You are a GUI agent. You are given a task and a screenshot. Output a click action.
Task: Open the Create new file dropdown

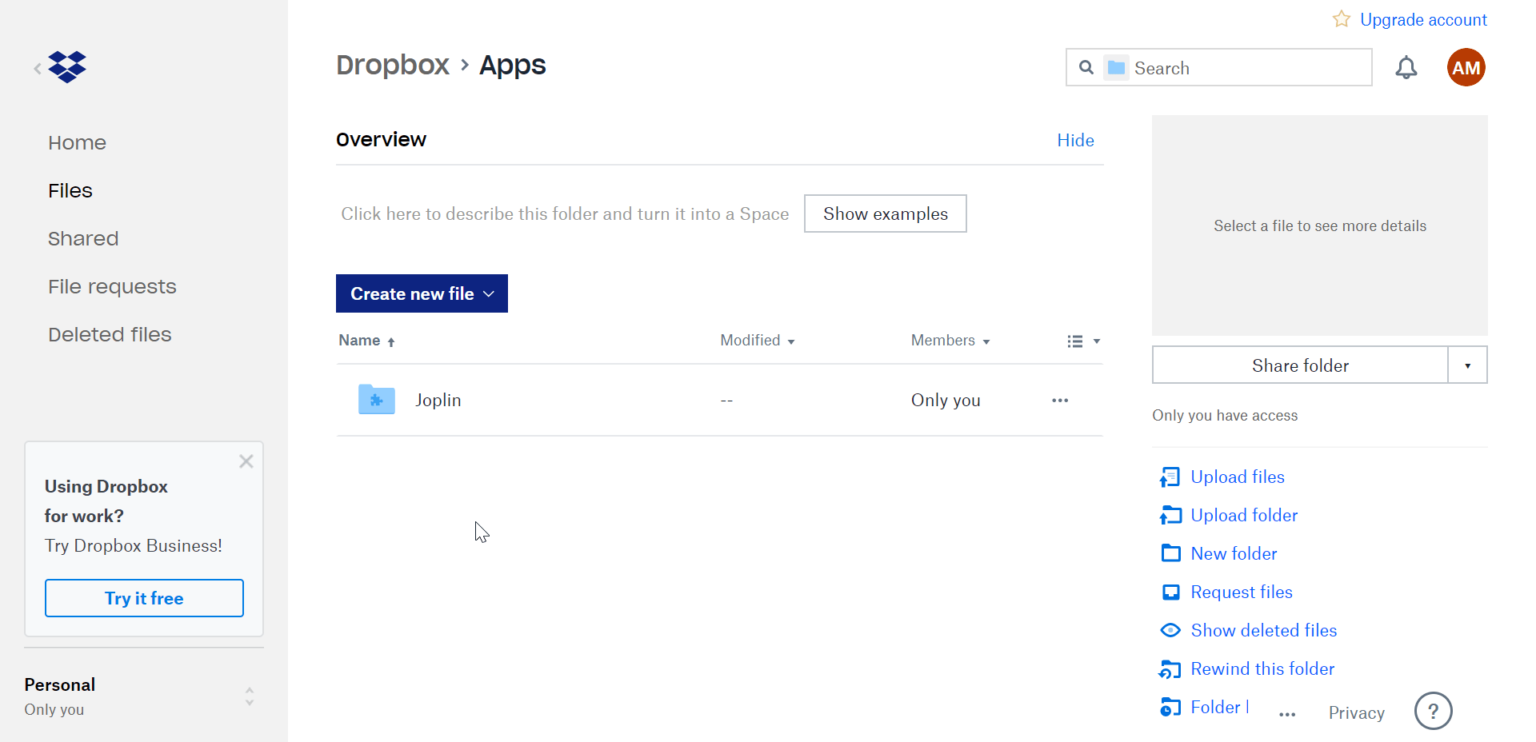pyautogui.click(x=421, y=293)
